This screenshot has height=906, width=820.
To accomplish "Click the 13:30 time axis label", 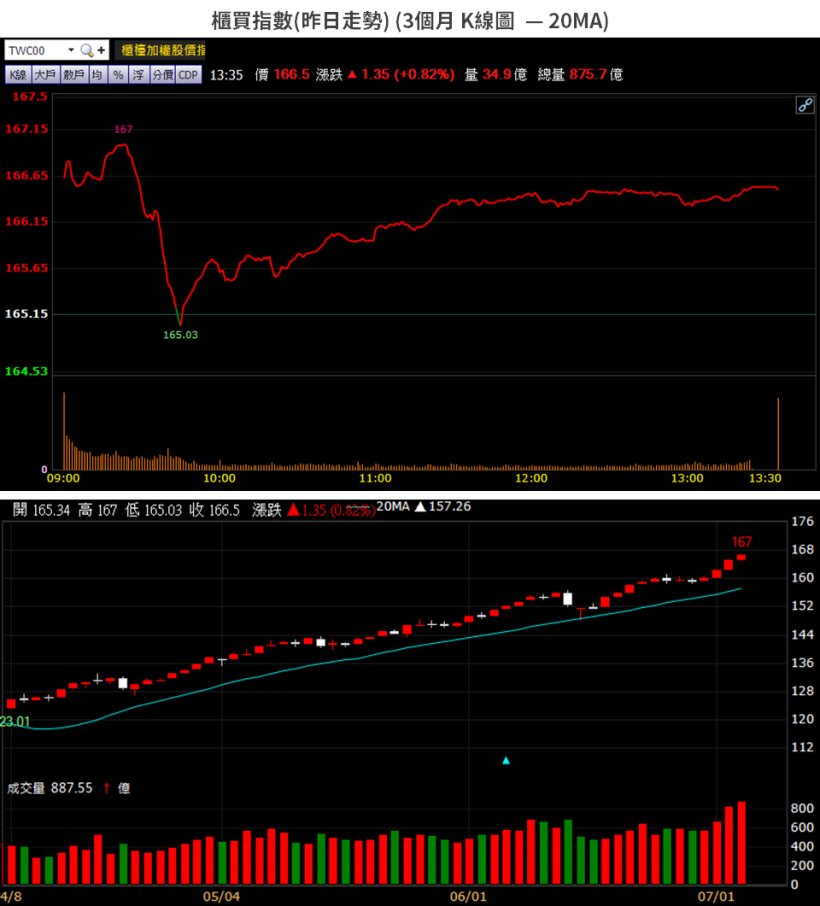I will click(x=765, y=478).
